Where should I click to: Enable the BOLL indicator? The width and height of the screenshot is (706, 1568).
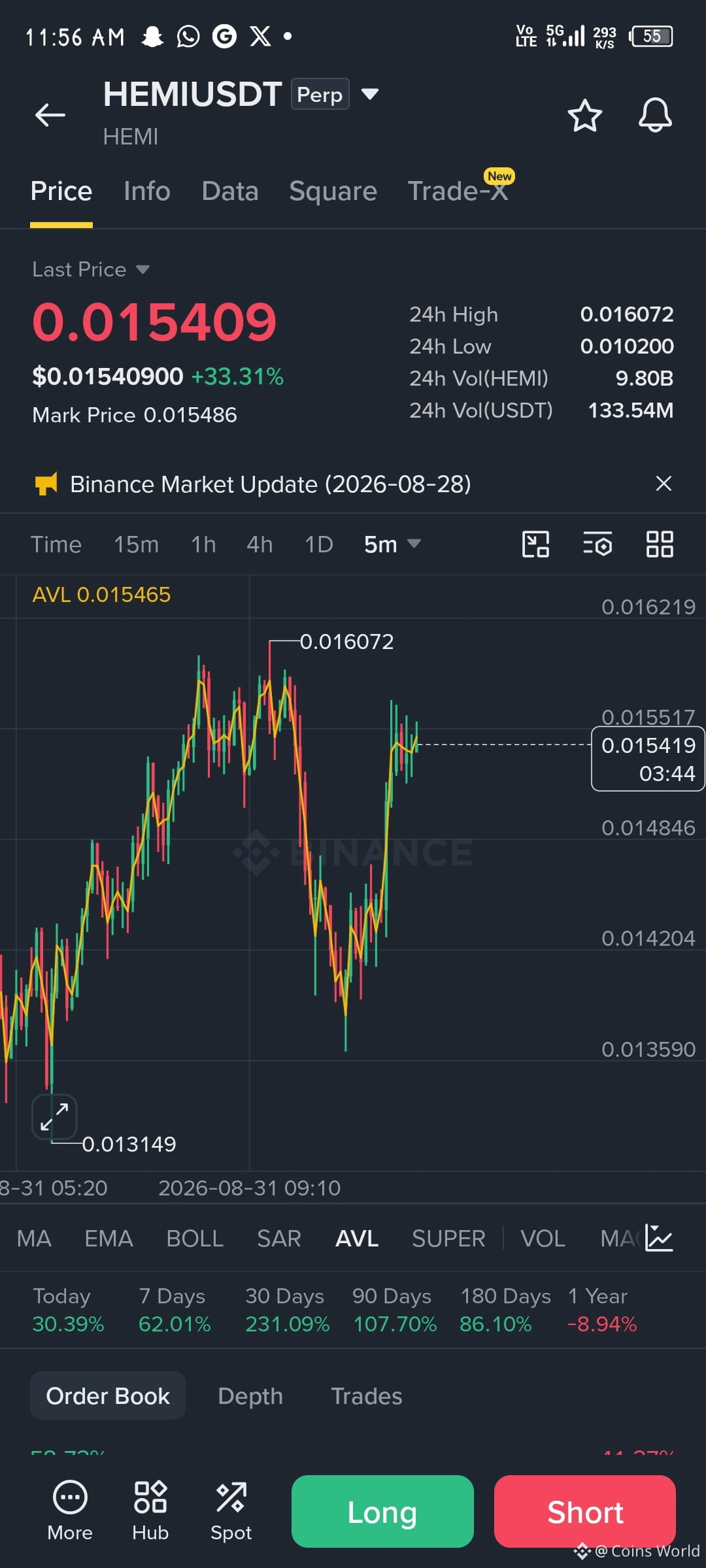(195, 1239)
